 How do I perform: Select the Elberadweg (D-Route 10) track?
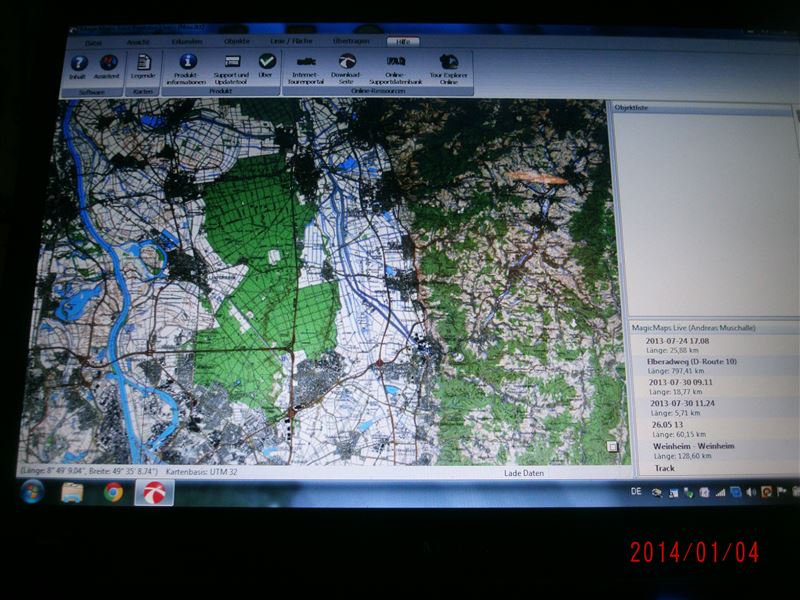pyautogui.click(x=692, y=361)
